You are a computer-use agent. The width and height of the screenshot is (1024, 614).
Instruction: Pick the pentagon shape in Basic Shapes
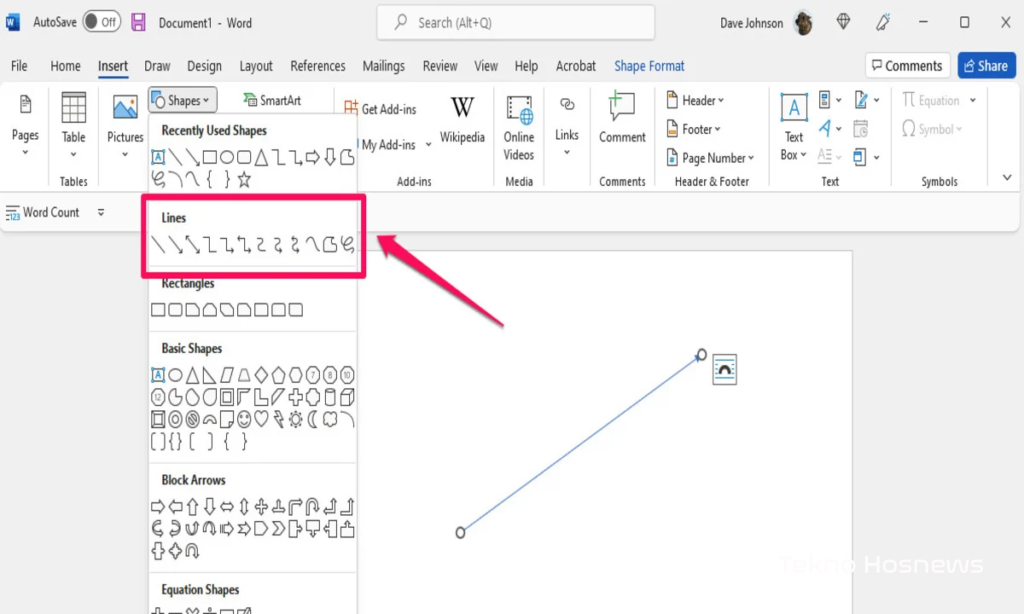click(x=279, y=375)
